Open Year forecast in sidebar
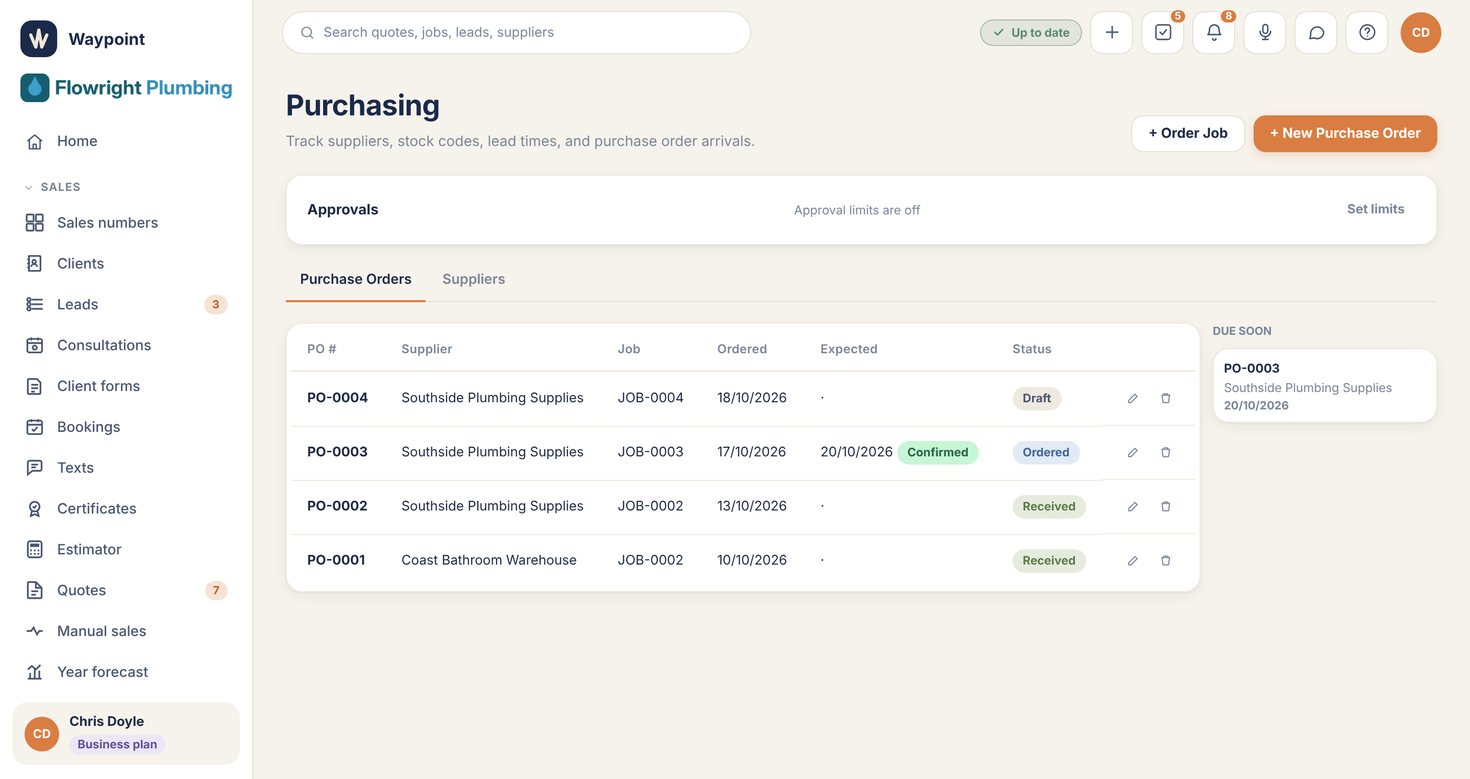Viewport: 1470px width, 779px height. [x=126, y=672]
